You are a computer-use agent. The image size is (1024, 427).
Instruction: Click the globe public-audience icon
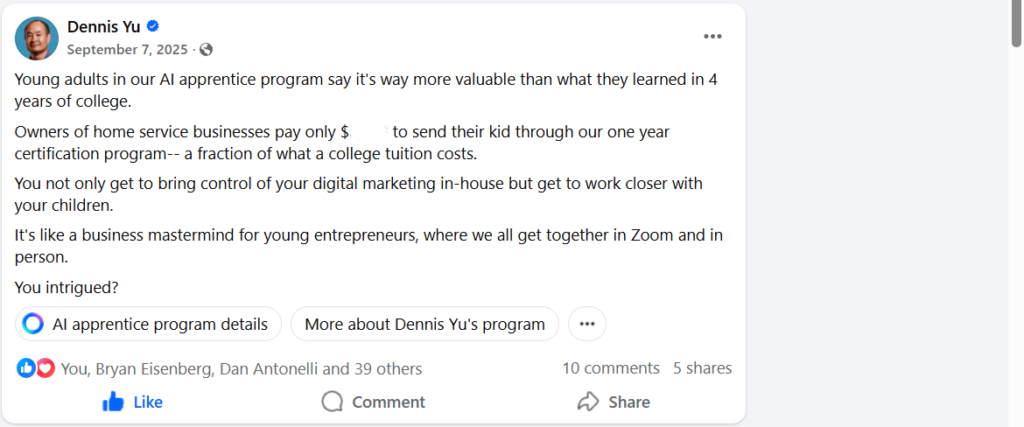point(206,49)
